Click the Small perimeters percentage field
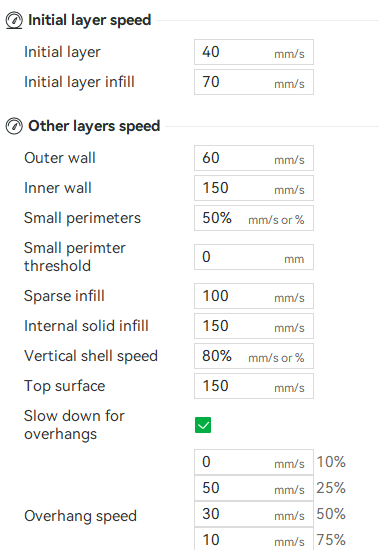Screen dimensions: 379x550 click(x=254, y=218)
